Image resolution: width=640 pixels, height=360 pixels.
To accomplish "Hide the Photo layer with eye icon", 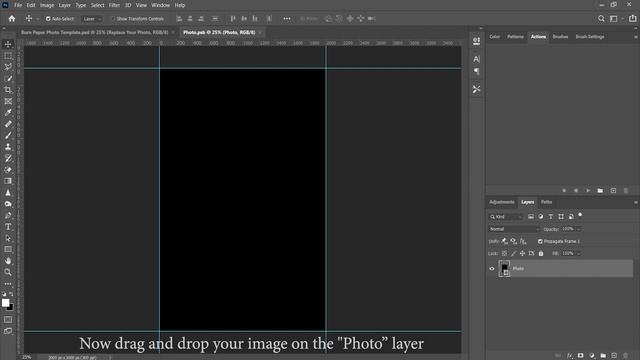I will point(492,269).
